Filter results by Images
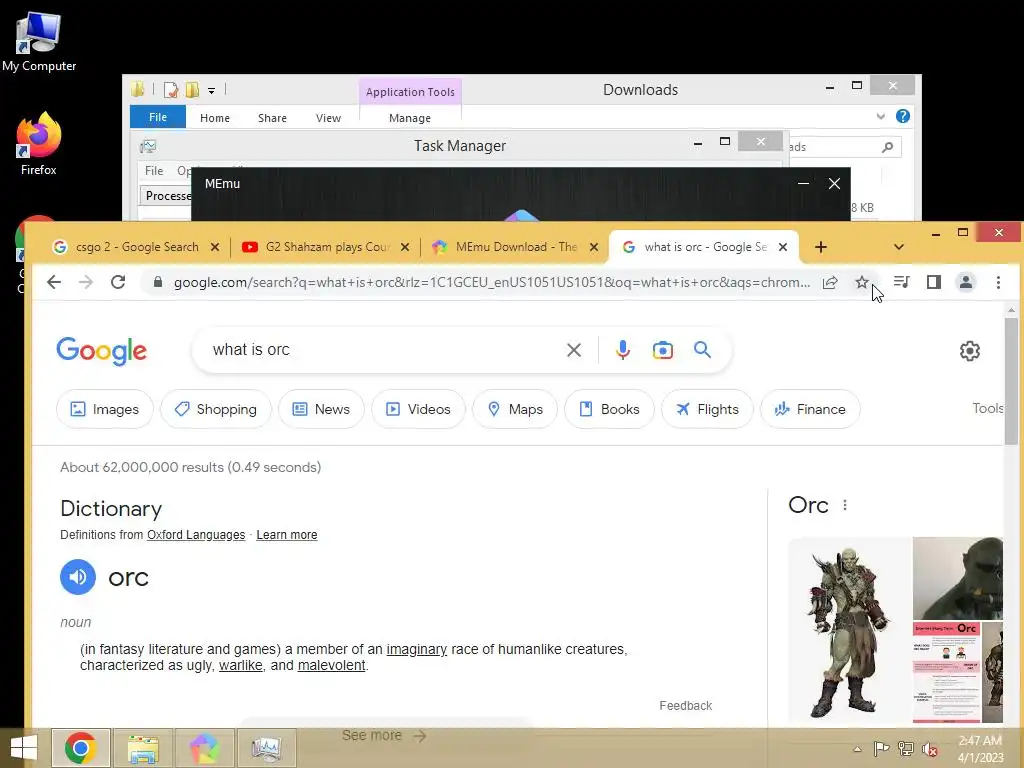The width and height of the screenshot is (1024, 768). coord(104,409)
